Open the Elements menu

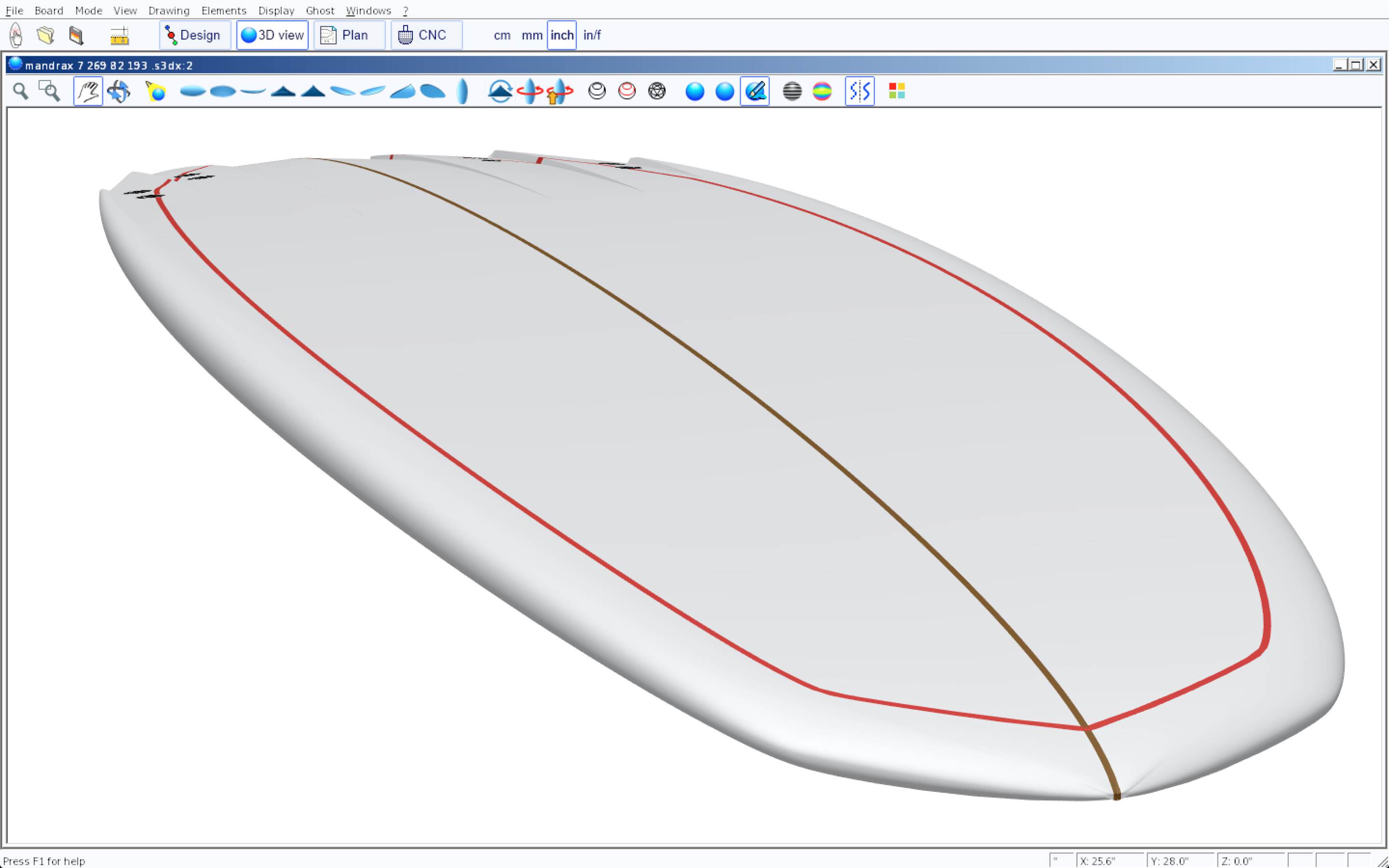pyautogui.click(x=223, y=10)
